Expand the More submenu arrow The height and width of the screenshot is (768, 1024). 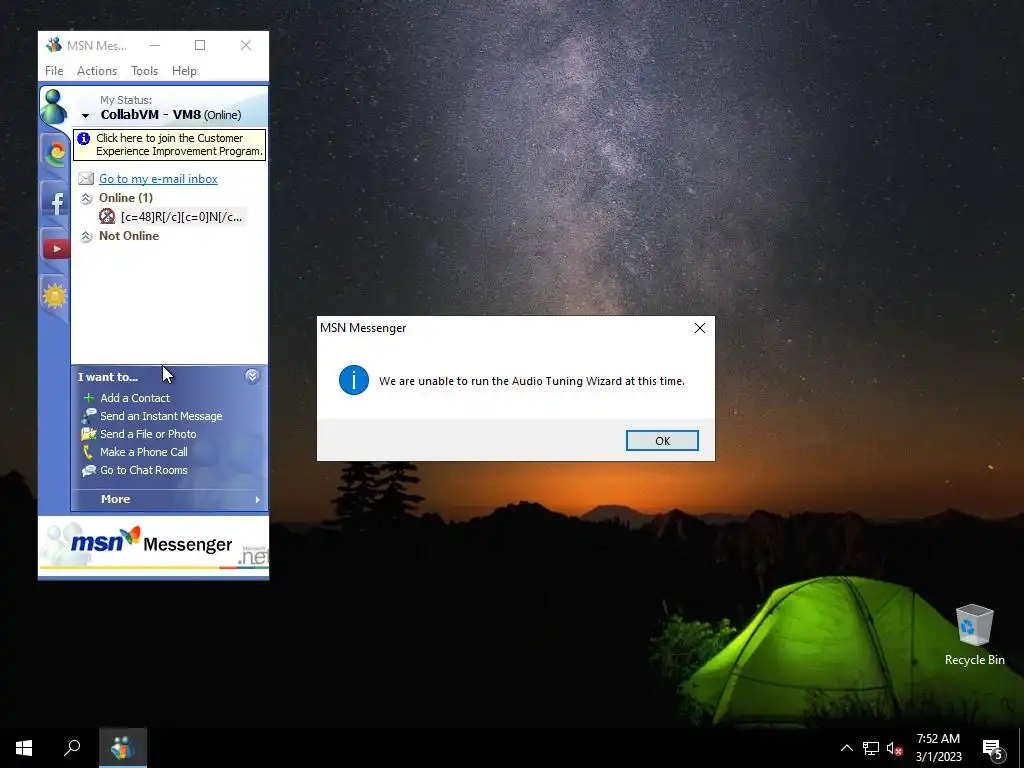[x=257, y=500]
